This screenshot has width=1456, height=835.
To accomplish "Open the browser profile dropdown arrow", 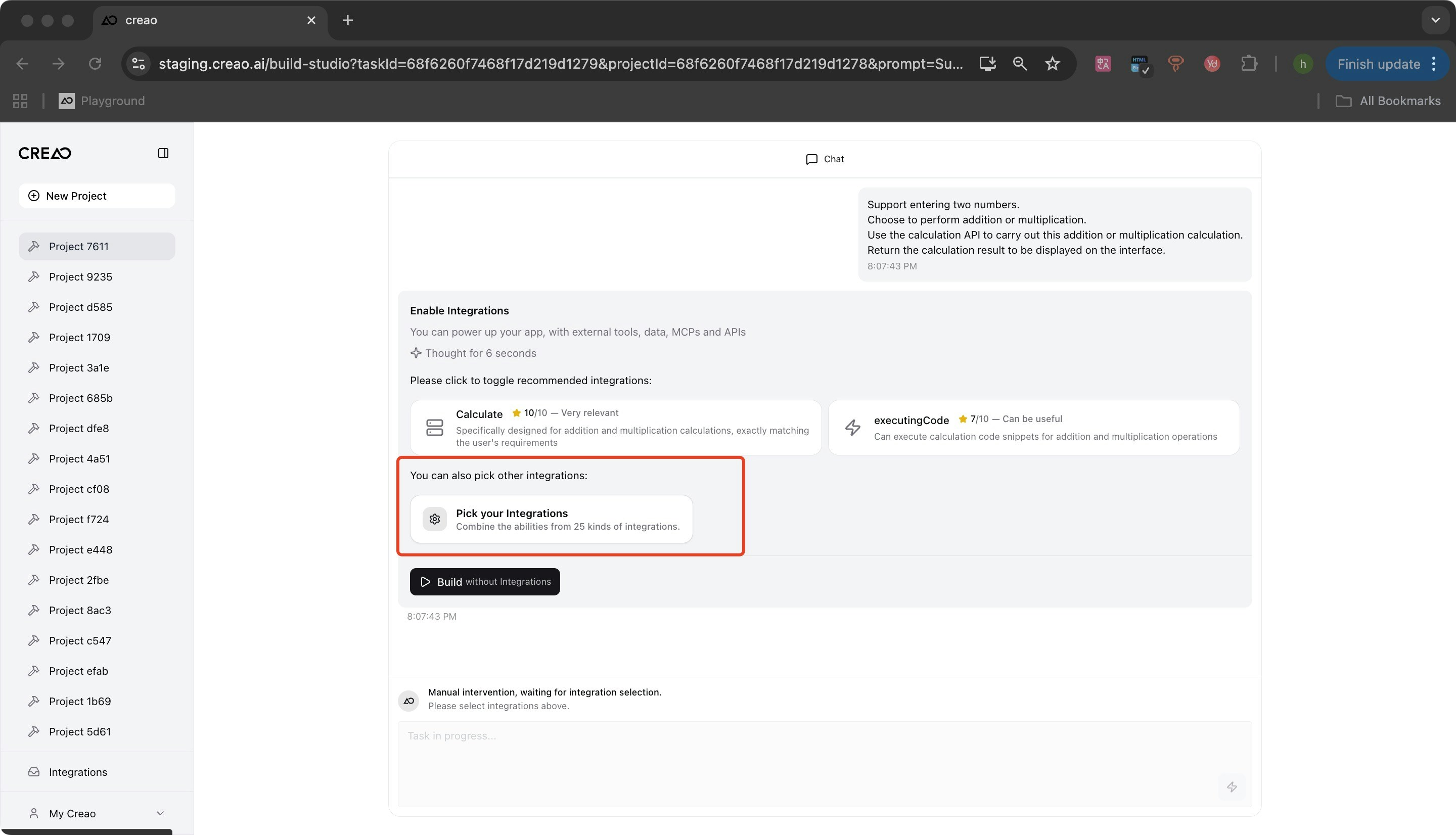I will pyautogui.click(x=1435, y=21).
